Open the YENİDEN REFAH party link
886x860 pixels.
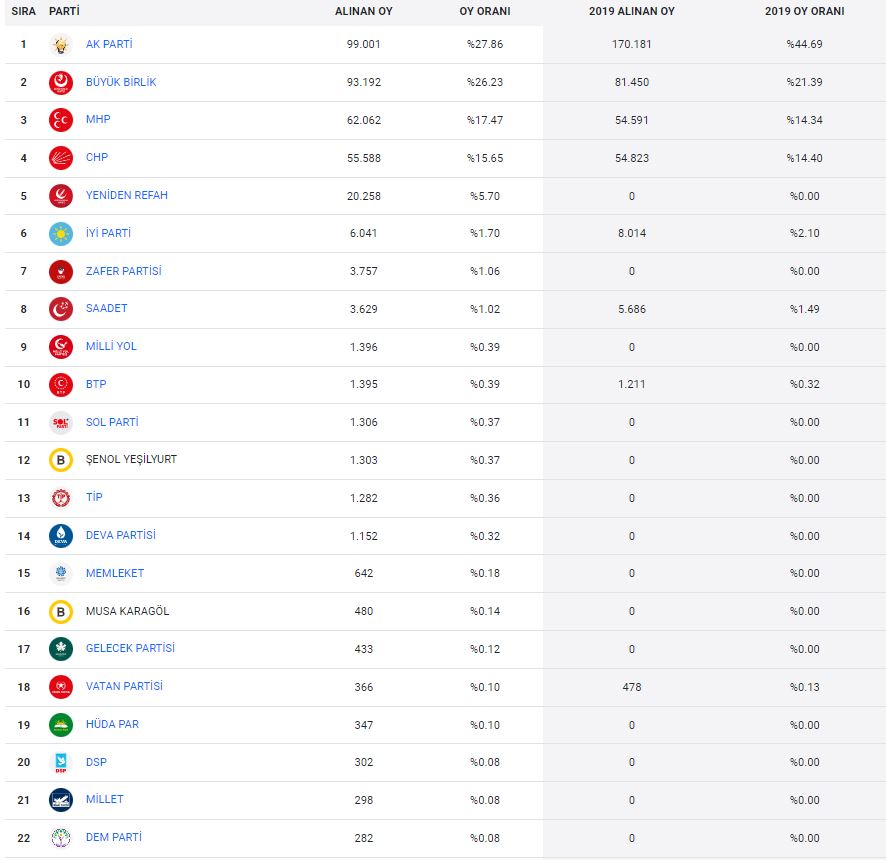(126, 196)
